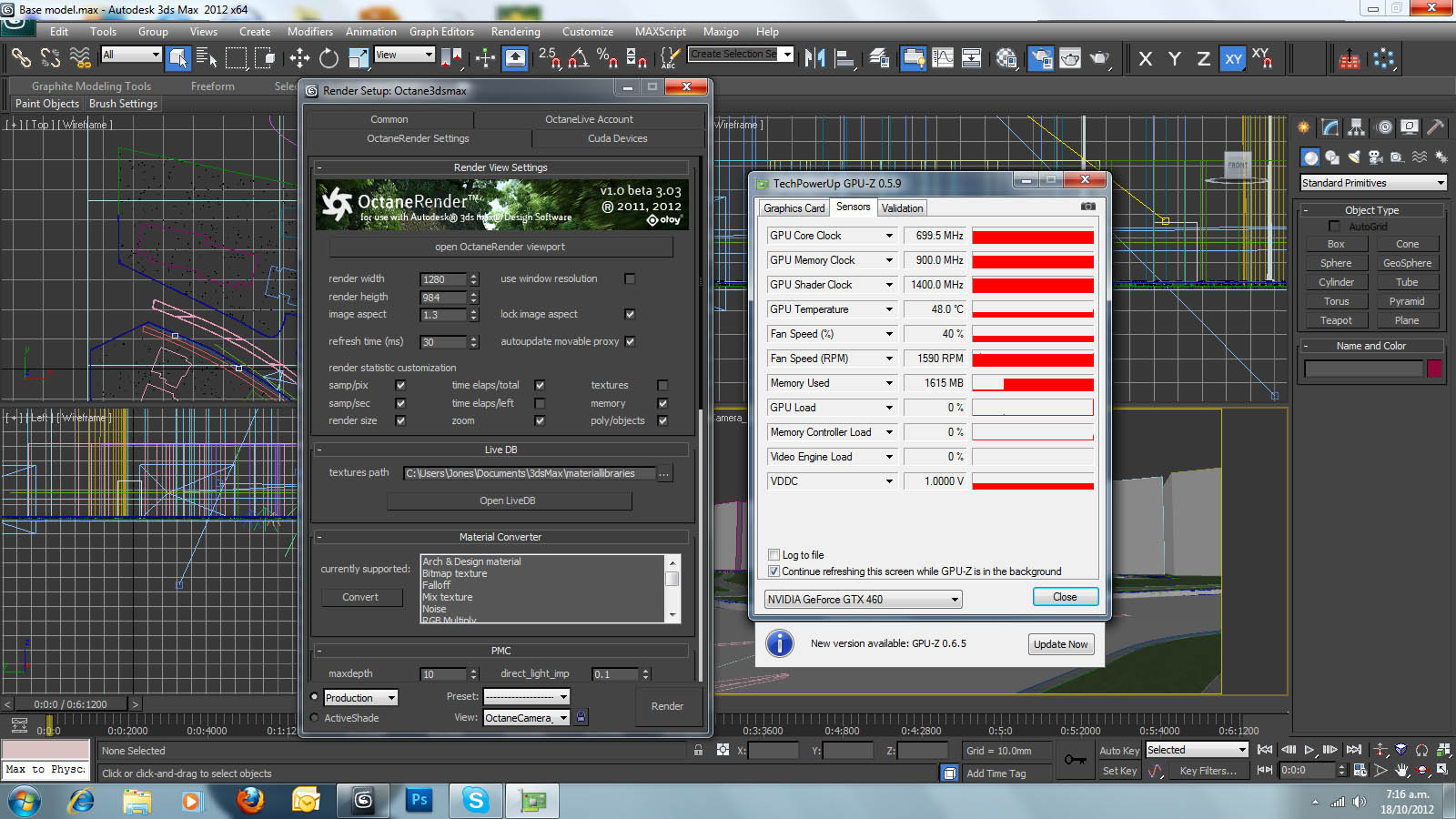Switch to the Validation tab in GPU-Z
1456x819 pixels.
point(902,207)
